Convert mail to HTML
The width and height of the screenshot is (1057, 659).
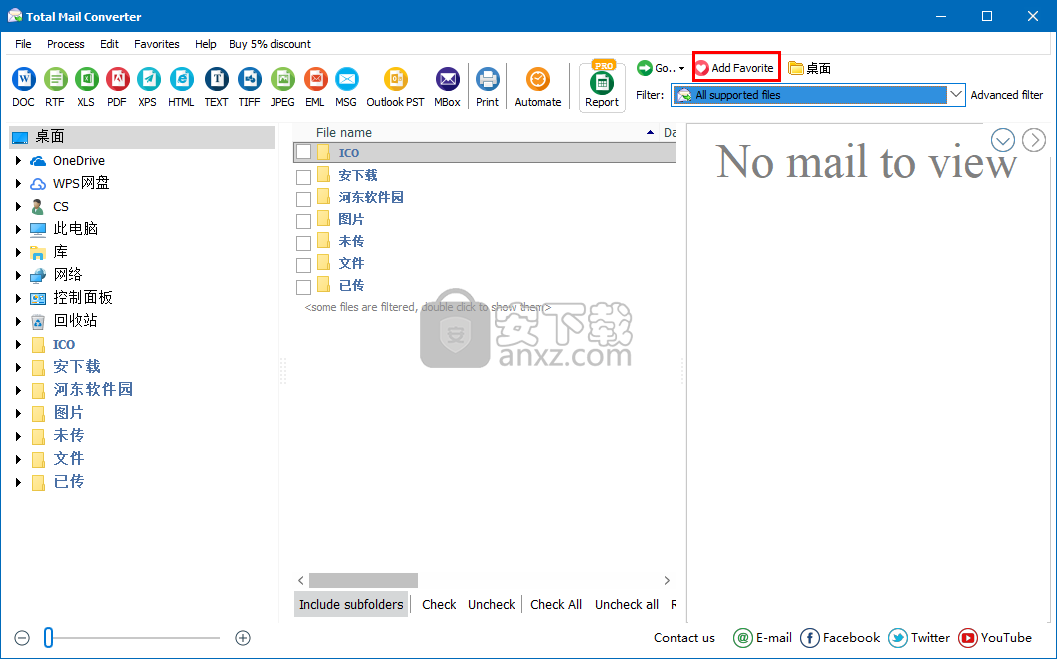[x=181, y=87]
